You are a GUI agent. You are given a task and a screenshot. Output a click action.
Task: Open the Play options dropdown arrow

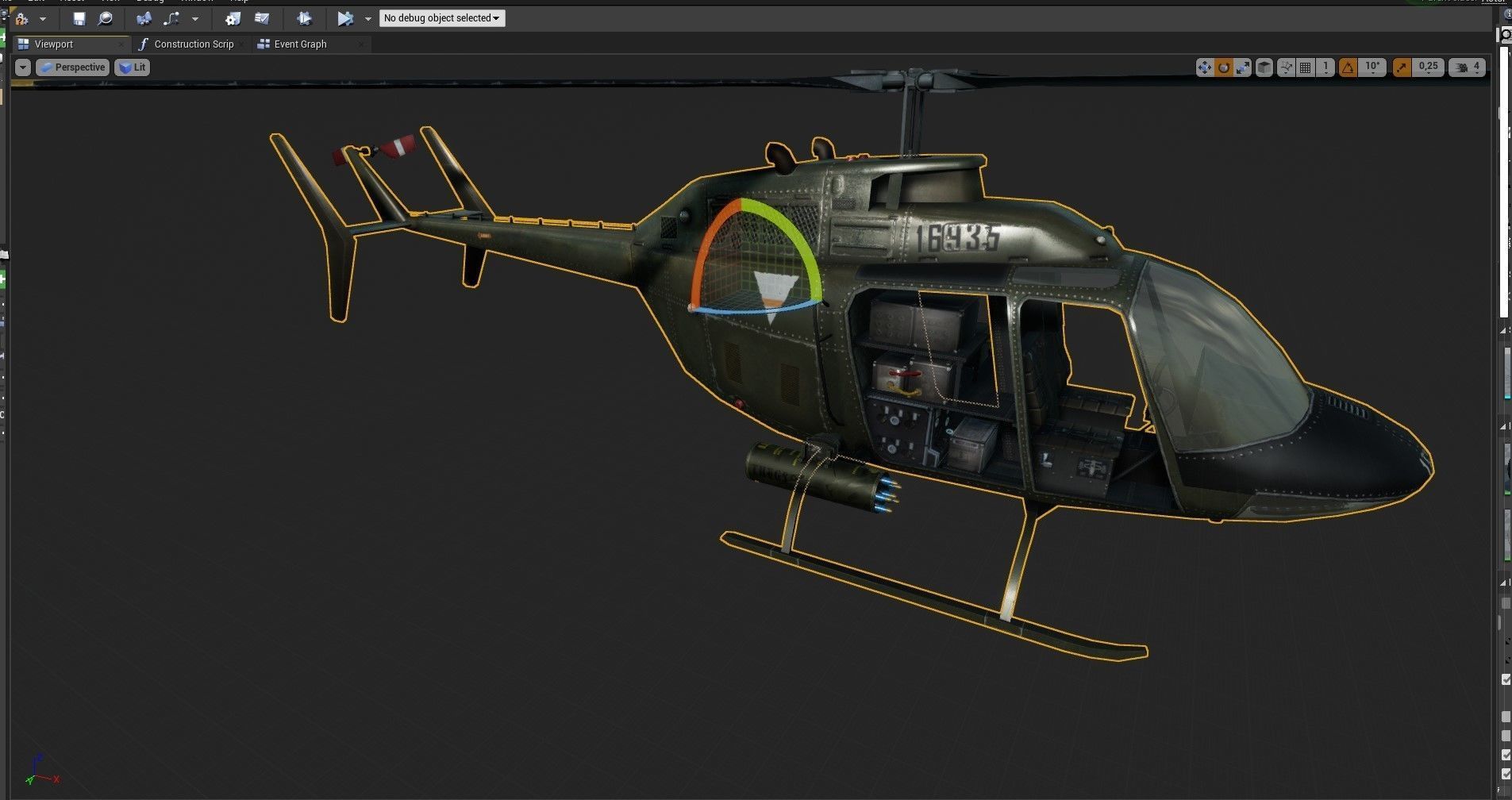(x=367, y=18)
